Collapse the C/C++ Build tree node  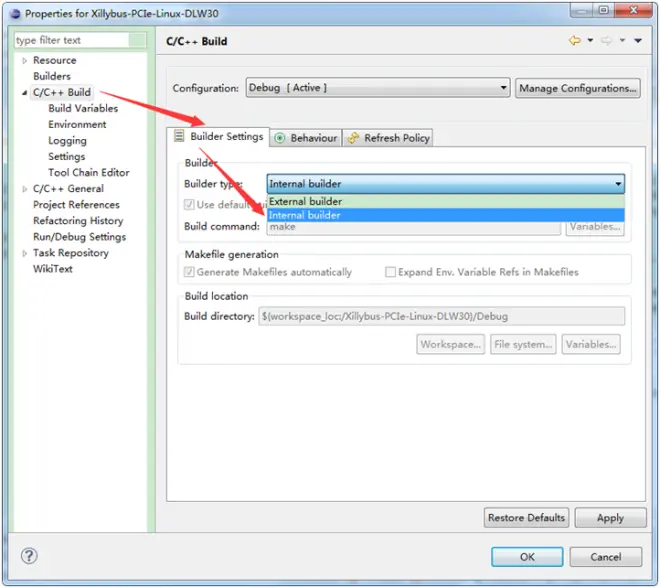24,93
